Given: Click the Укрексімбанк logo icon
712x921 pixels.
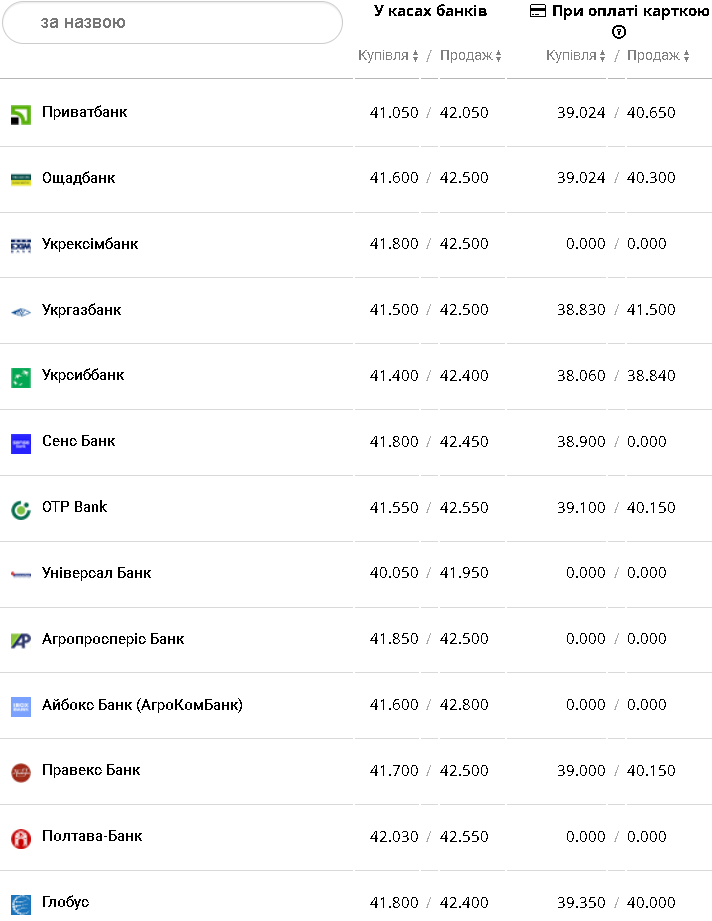Looking at the screenshot, I should (x=21, y=245).
